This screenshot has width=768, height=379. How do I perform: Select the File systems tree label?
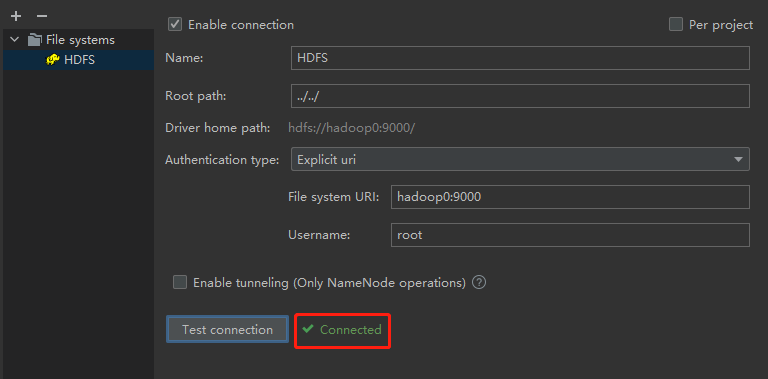click(80, 40)
